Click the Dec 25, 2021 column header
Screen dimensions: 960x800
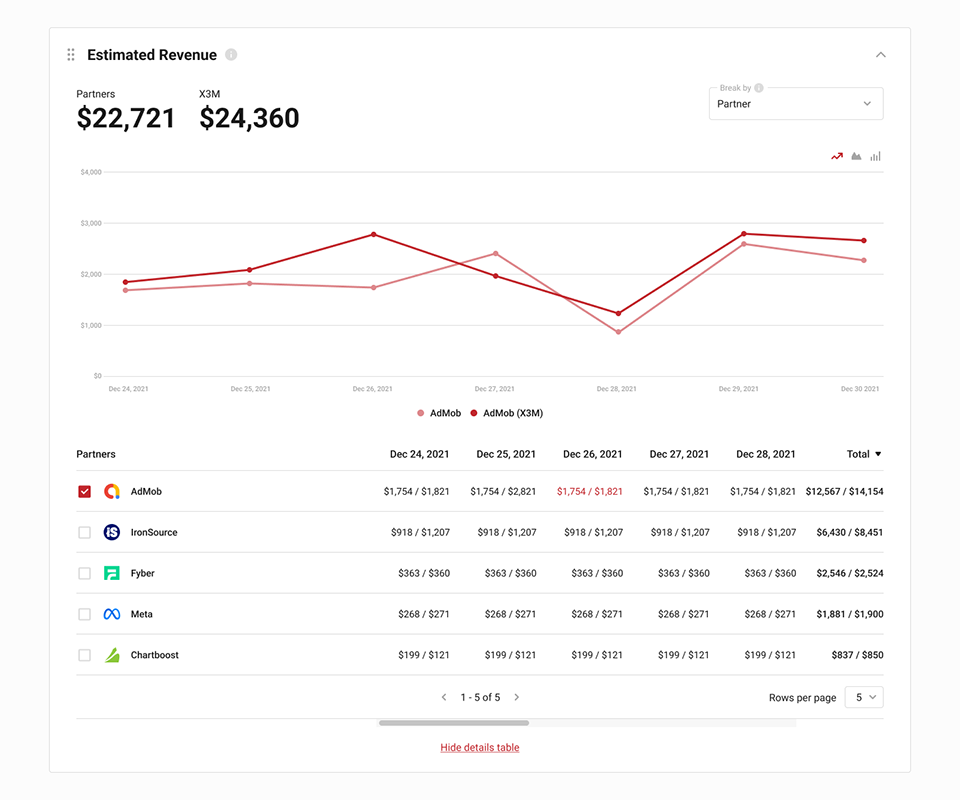pos(506,454)
